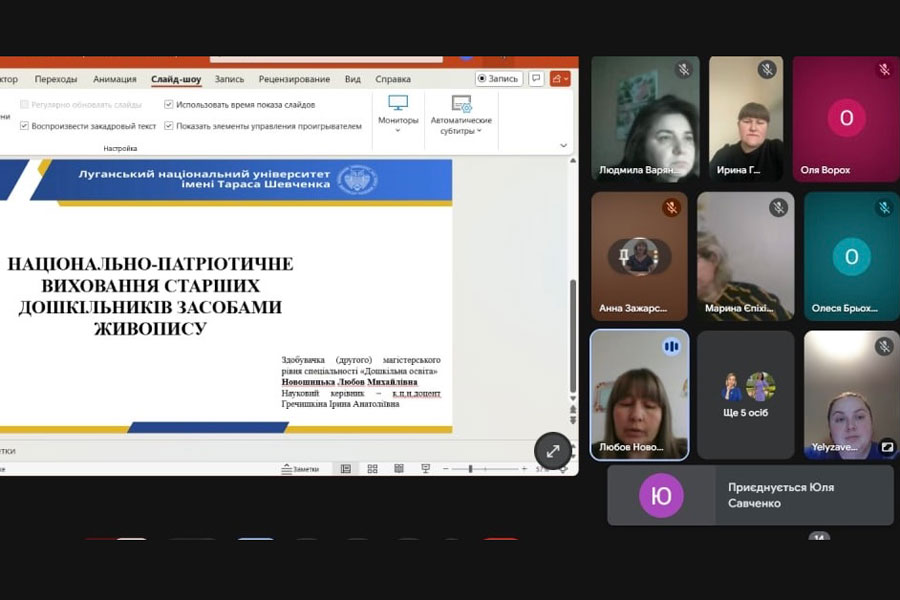This screenshot has height=600, width=900.
Task: Open the 'Ще 5 осіб' participants tile
Action: tap(745, 395)
